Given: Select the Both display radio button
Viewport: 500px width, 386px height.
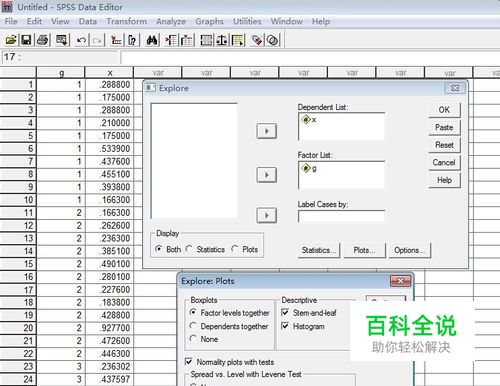Looking at the screenshot, I should (x=159, y=249).
